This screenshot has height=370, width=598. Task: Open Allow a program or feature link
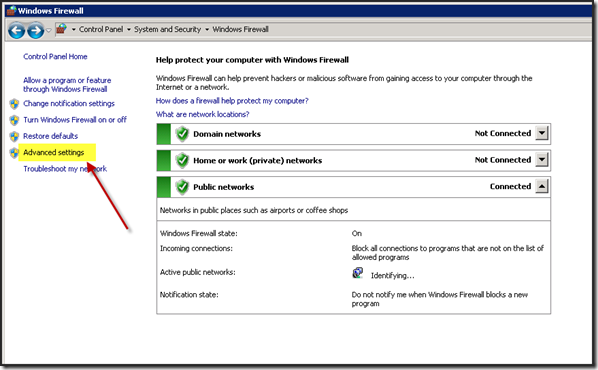pos(67,85)
